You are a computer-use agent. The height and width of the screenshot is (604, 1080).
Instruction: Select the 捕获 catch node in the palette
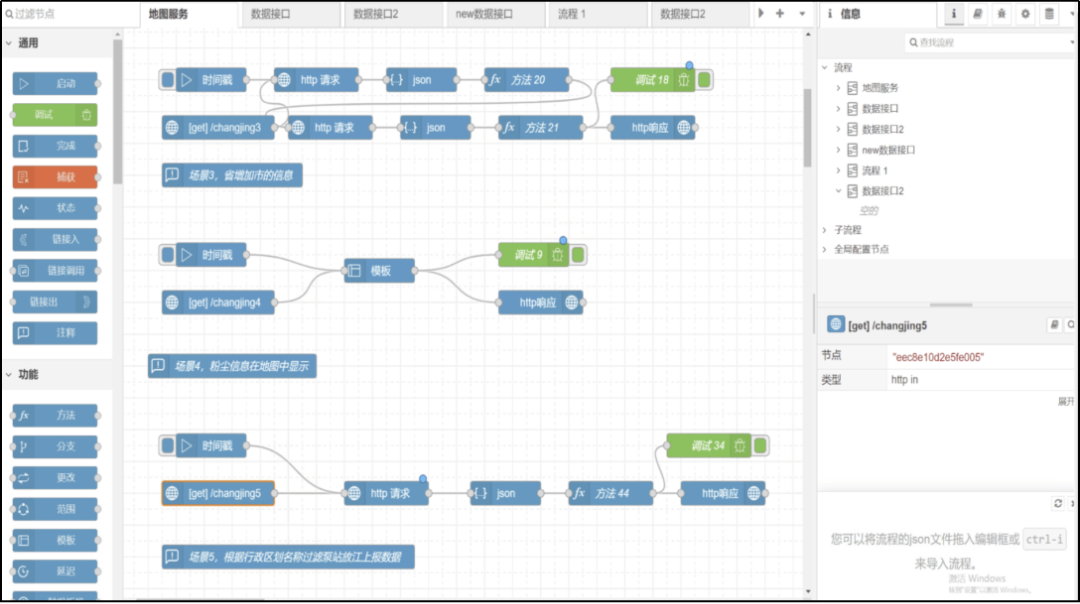click(x=56, y=177)
